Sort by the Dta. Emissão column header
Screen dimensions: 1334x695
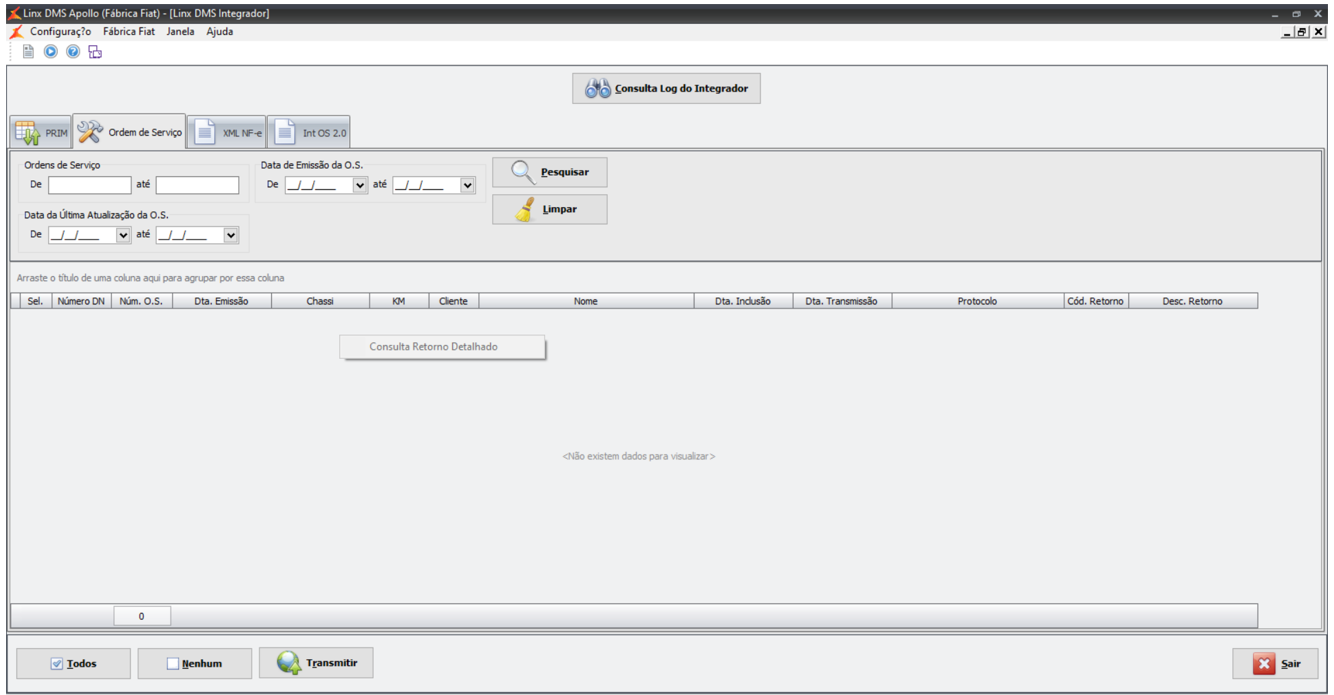[222, 301]
